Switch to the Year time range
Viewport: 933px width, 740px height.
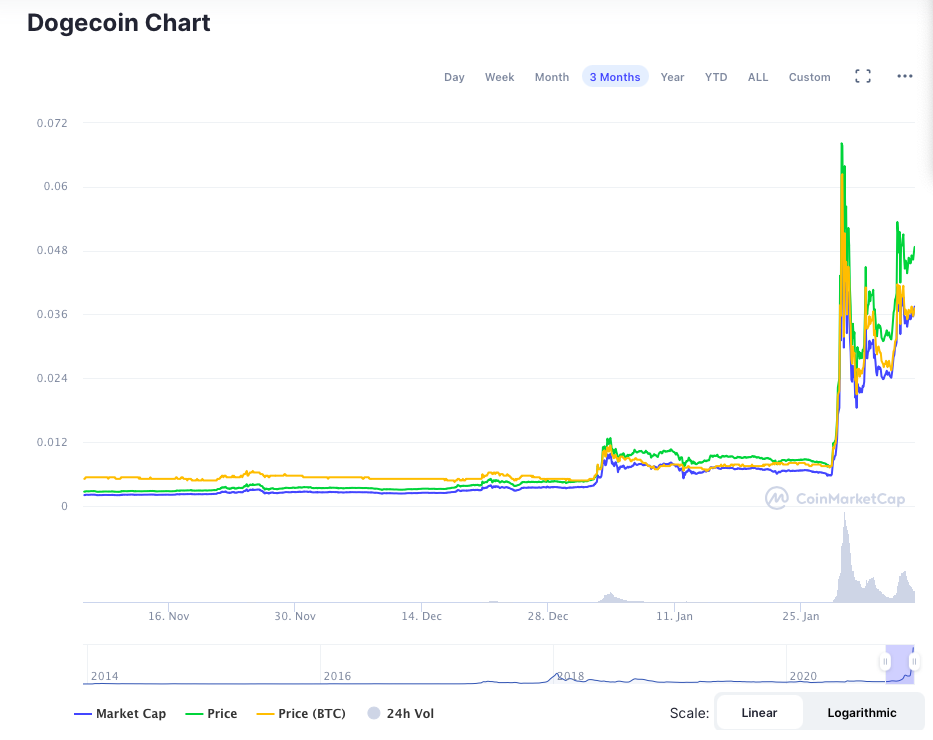672,76
